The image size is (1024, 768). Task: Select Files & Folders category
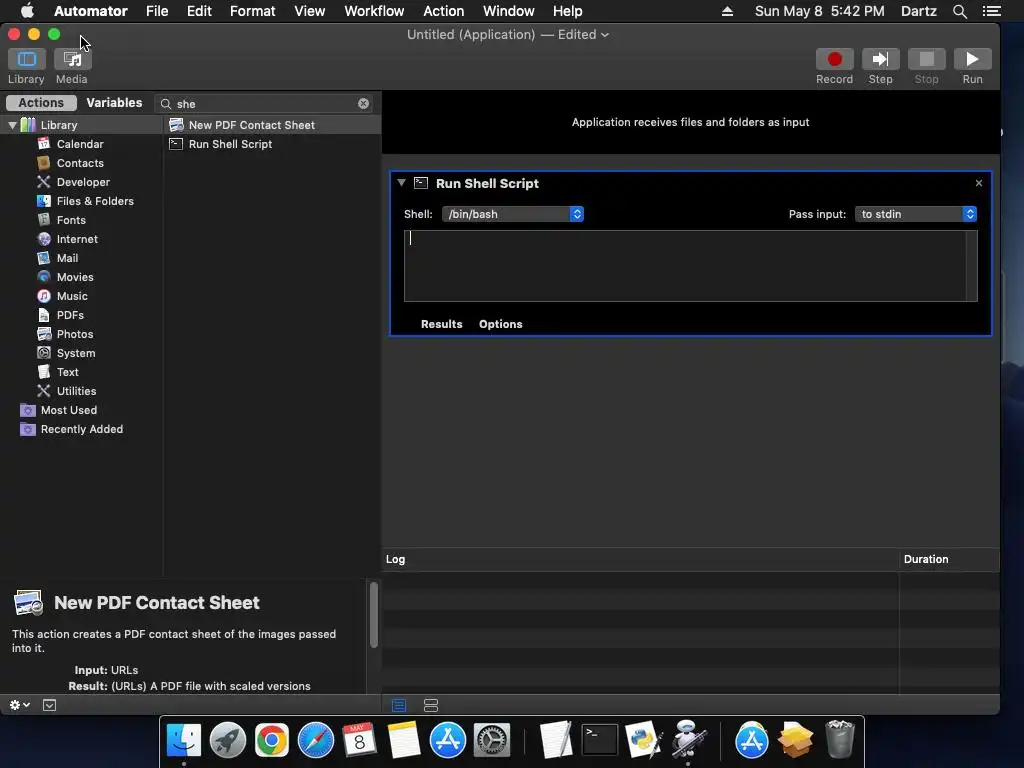coord(95,201)
